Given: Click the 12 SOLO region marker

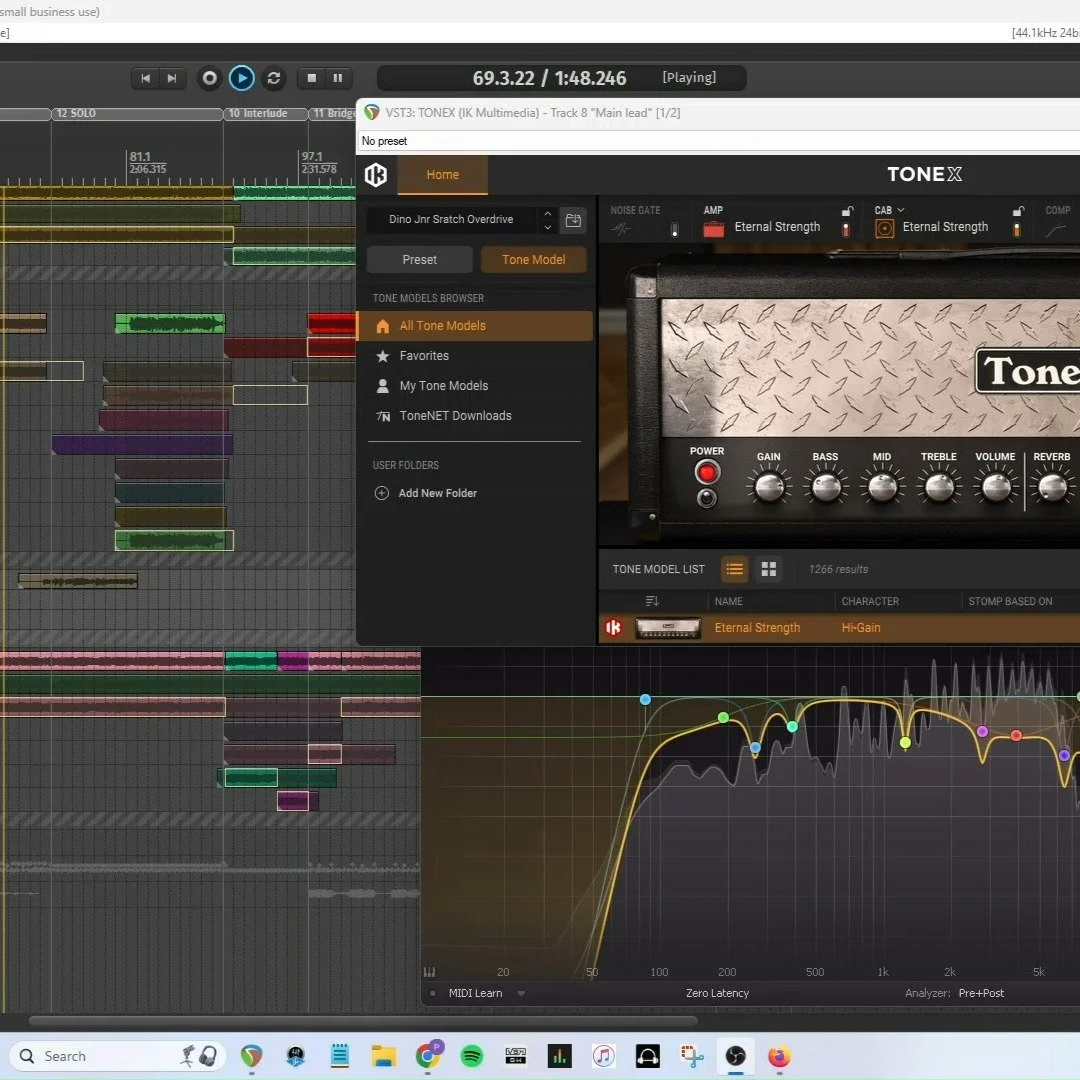Looking at the screenshot, I should point(137,114).
